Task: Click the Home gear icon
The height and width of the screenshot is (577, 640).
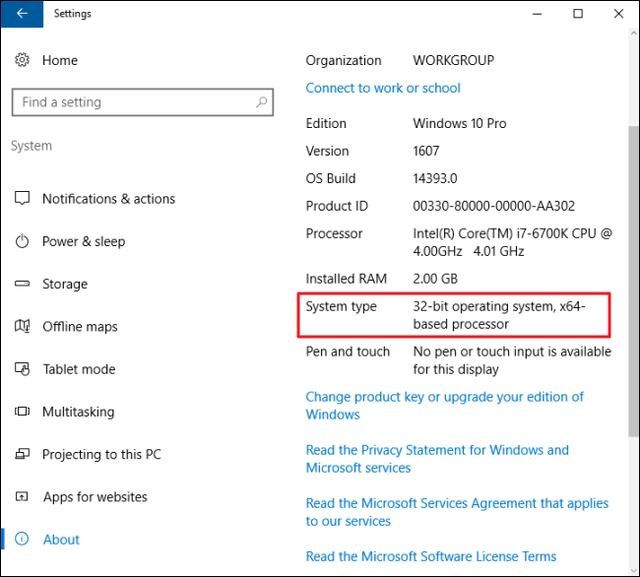Action: [22, 61]
